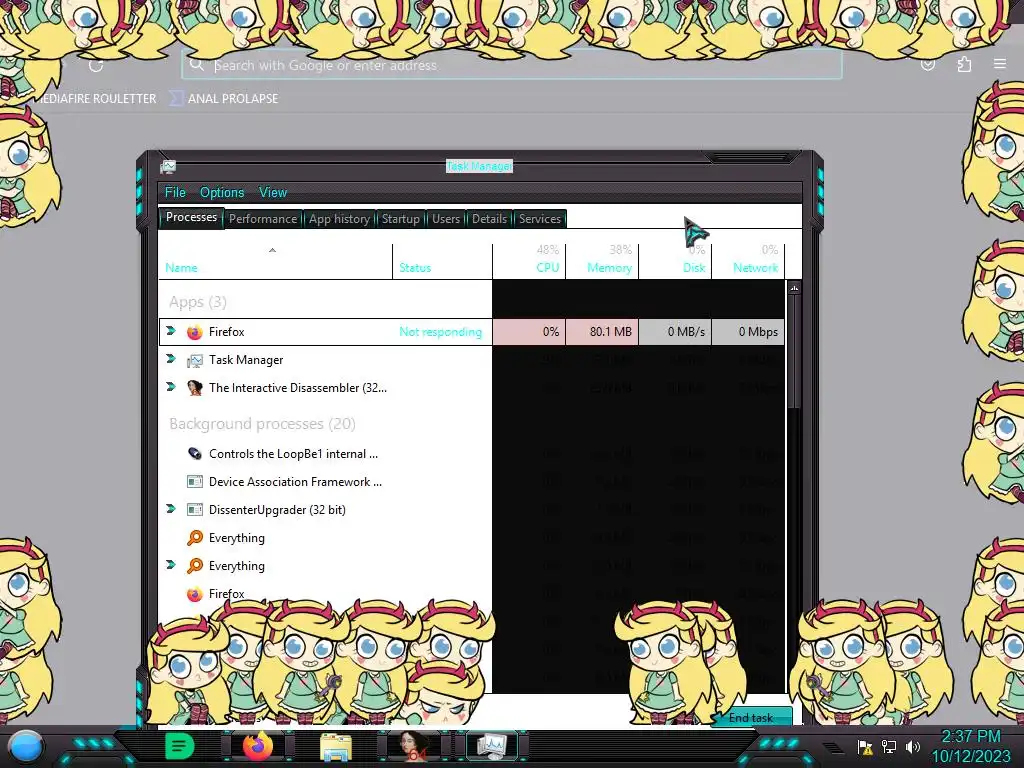This screenshot has height=768, width=1024.
Task: Click Firefox icon in Apps list
Action: pos(195,332)
